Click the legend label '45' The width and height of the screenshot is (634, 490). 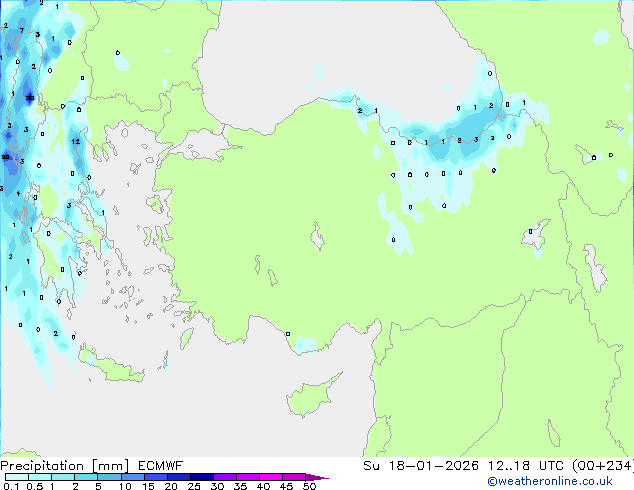point(286,486)
